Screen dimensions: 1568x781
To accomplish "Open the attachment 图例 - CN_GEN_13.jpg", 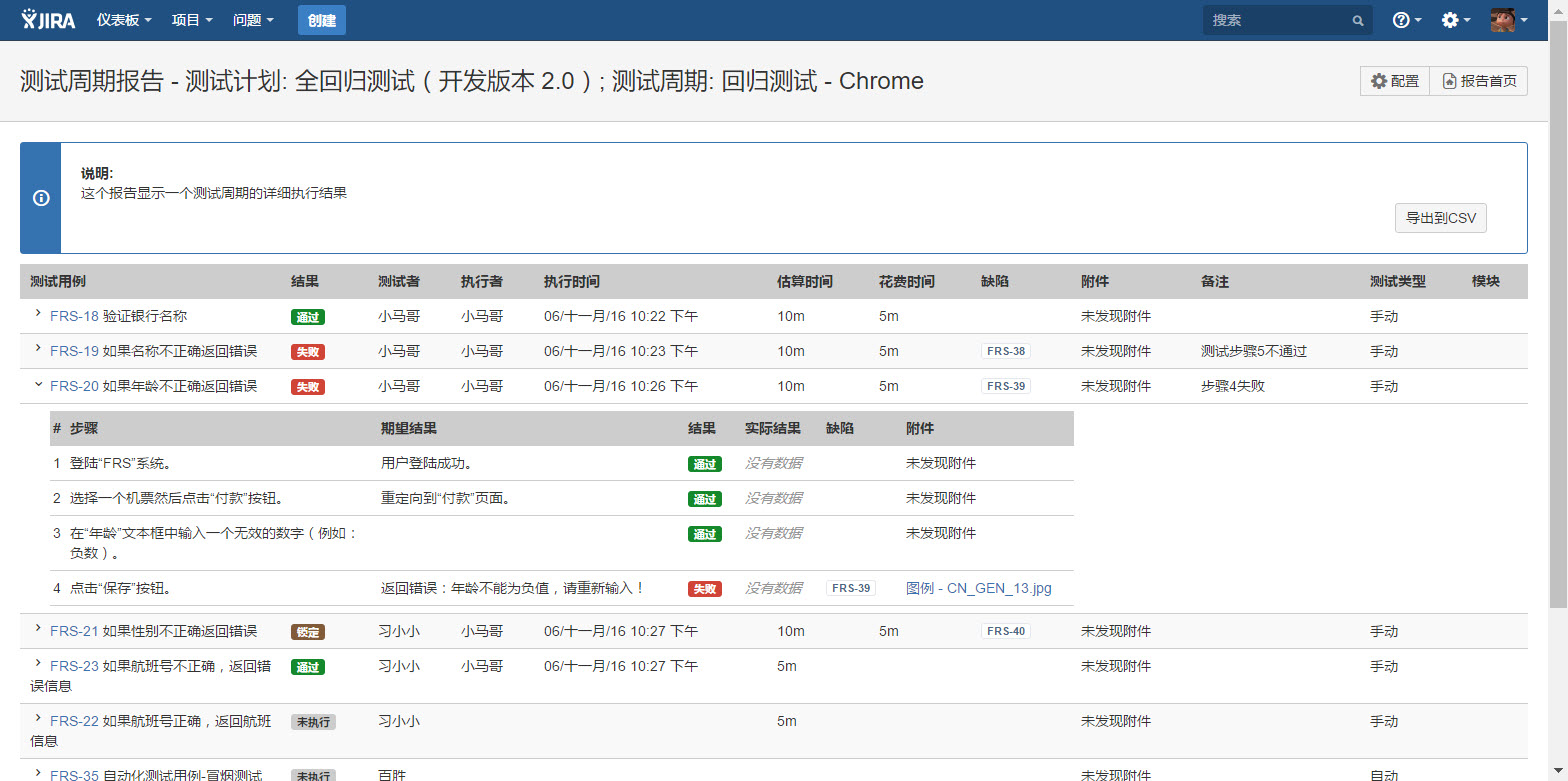I will [979, 588].
